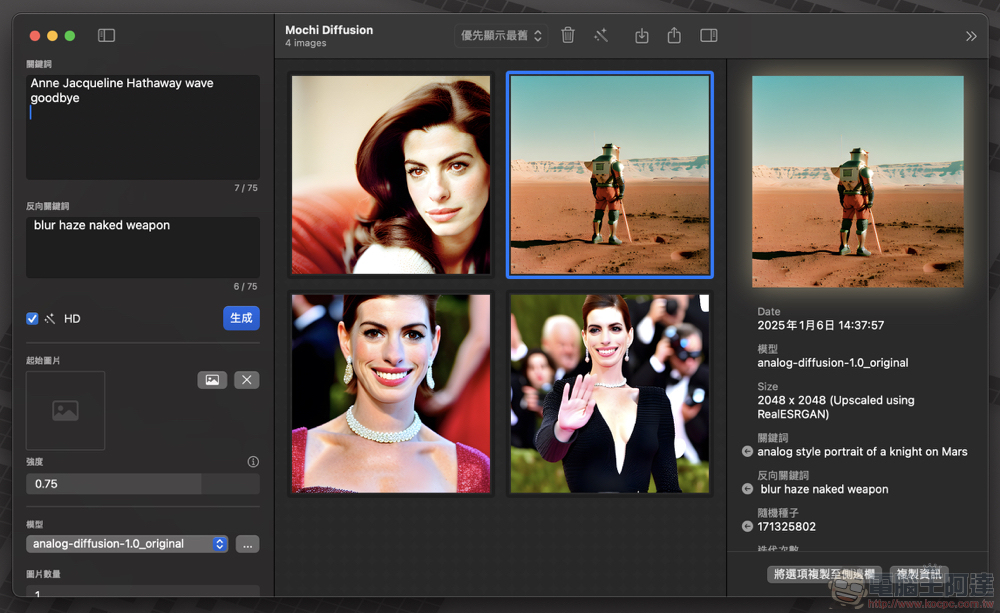The height and width of the screenshot is (613, 1000).
Task: Click the share icon in toolbar
Action: tap(674, 36)
